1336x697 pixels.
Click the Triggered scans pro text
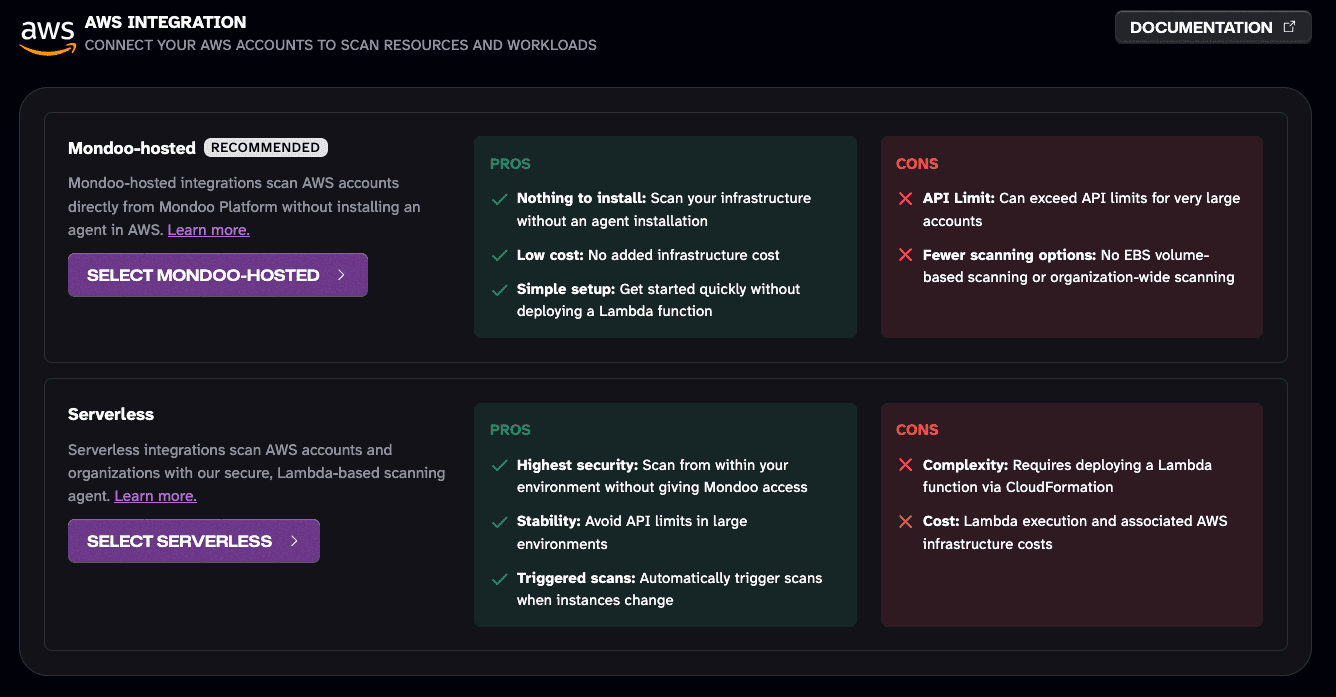670,589
